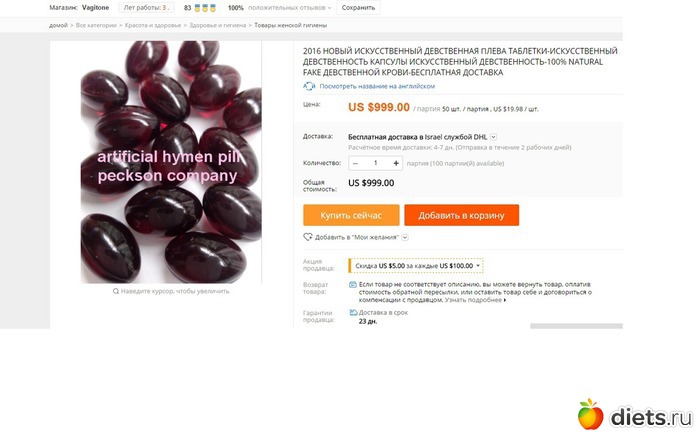Screen dimensions: 700x438
Task: Click the translate icon beside English title link
Action: [309, 86]
